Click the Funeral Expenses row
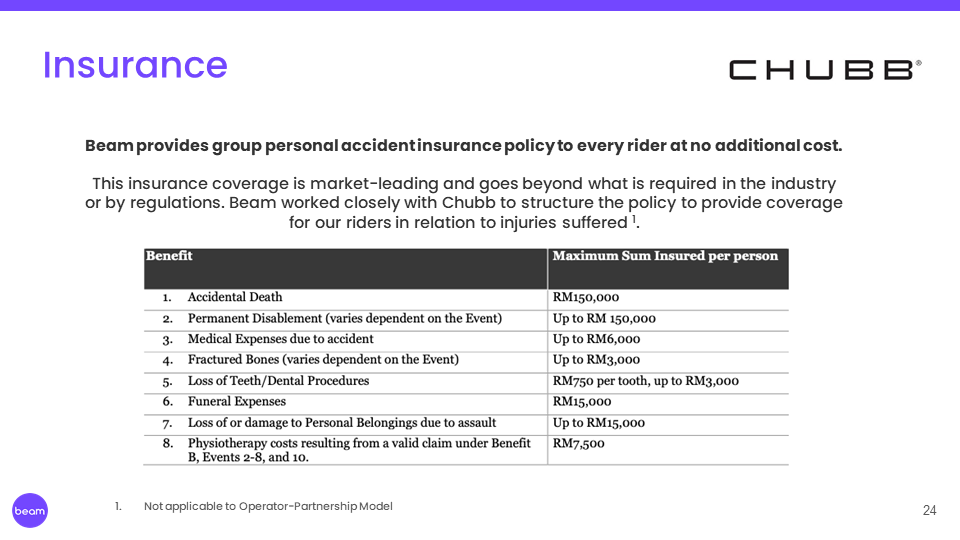 [236, 401]
